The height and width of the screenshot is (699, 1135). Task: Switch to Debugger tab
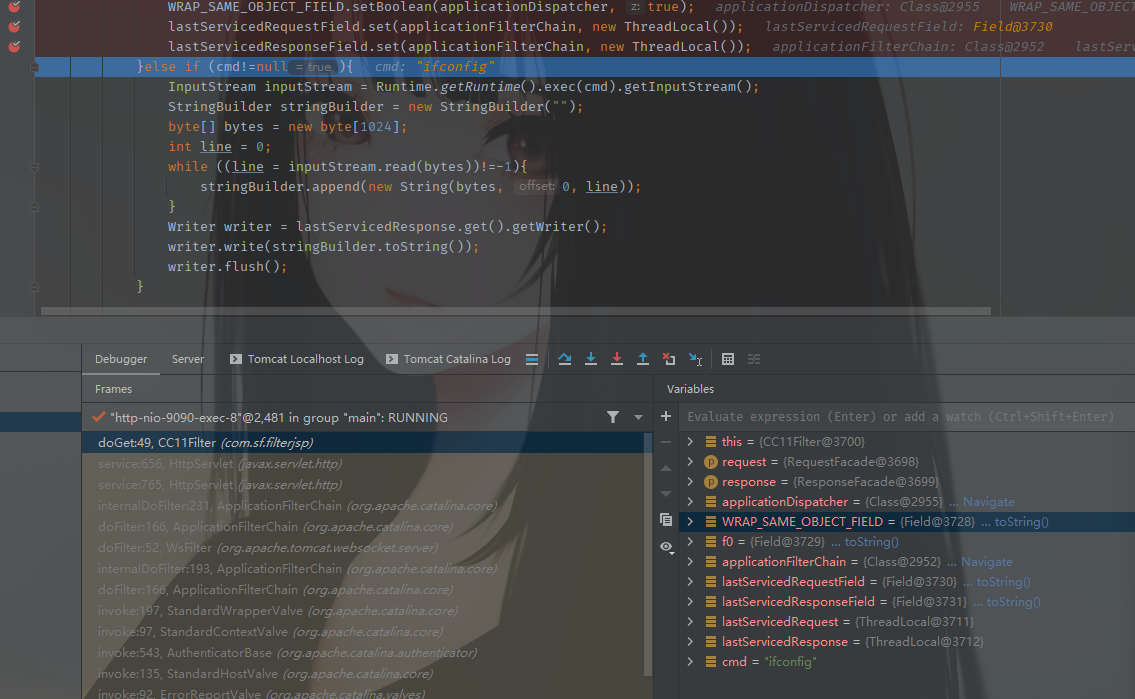(x=121, y=360)
